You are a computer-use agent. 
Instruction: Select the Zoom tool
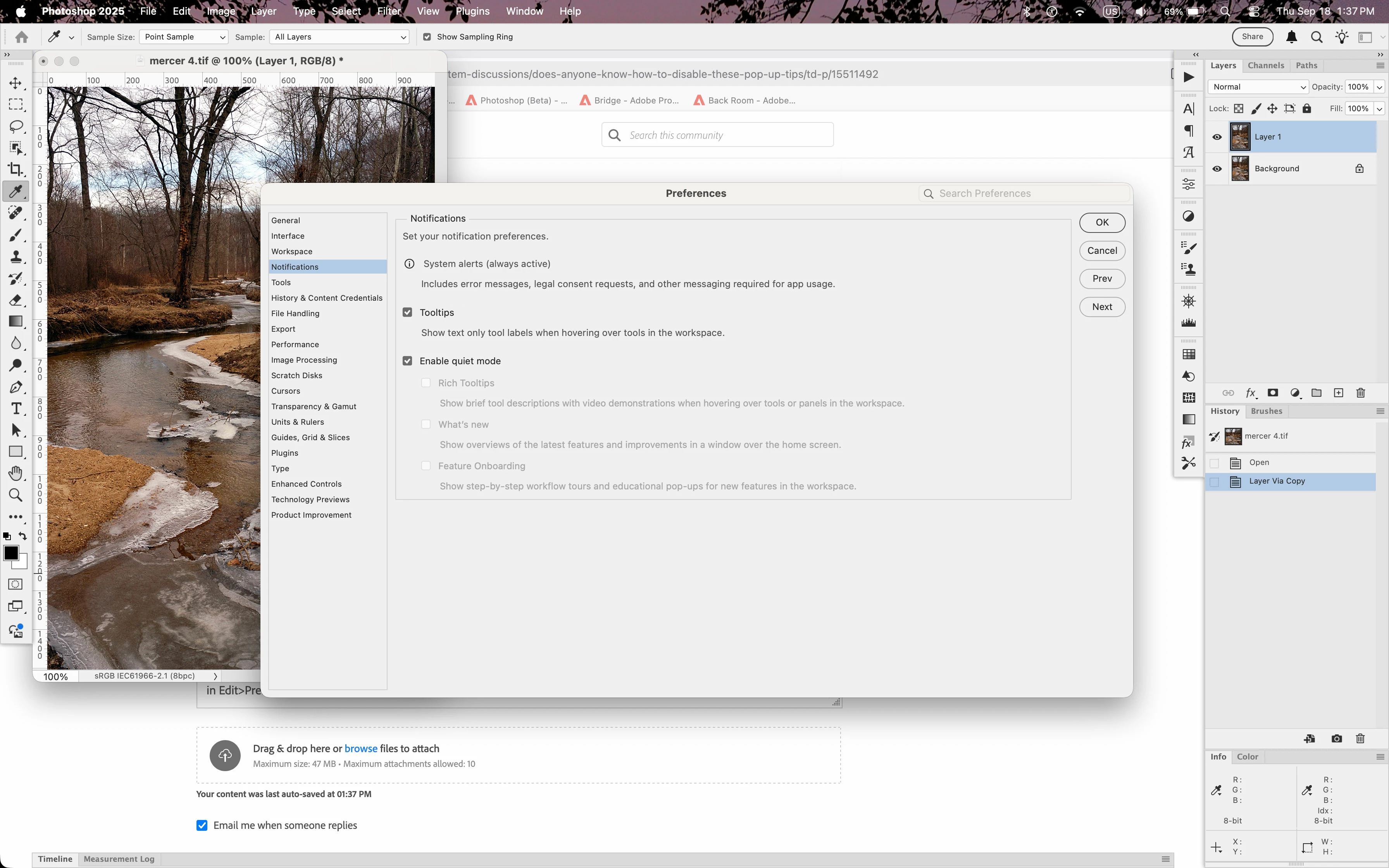coord(16,495)
